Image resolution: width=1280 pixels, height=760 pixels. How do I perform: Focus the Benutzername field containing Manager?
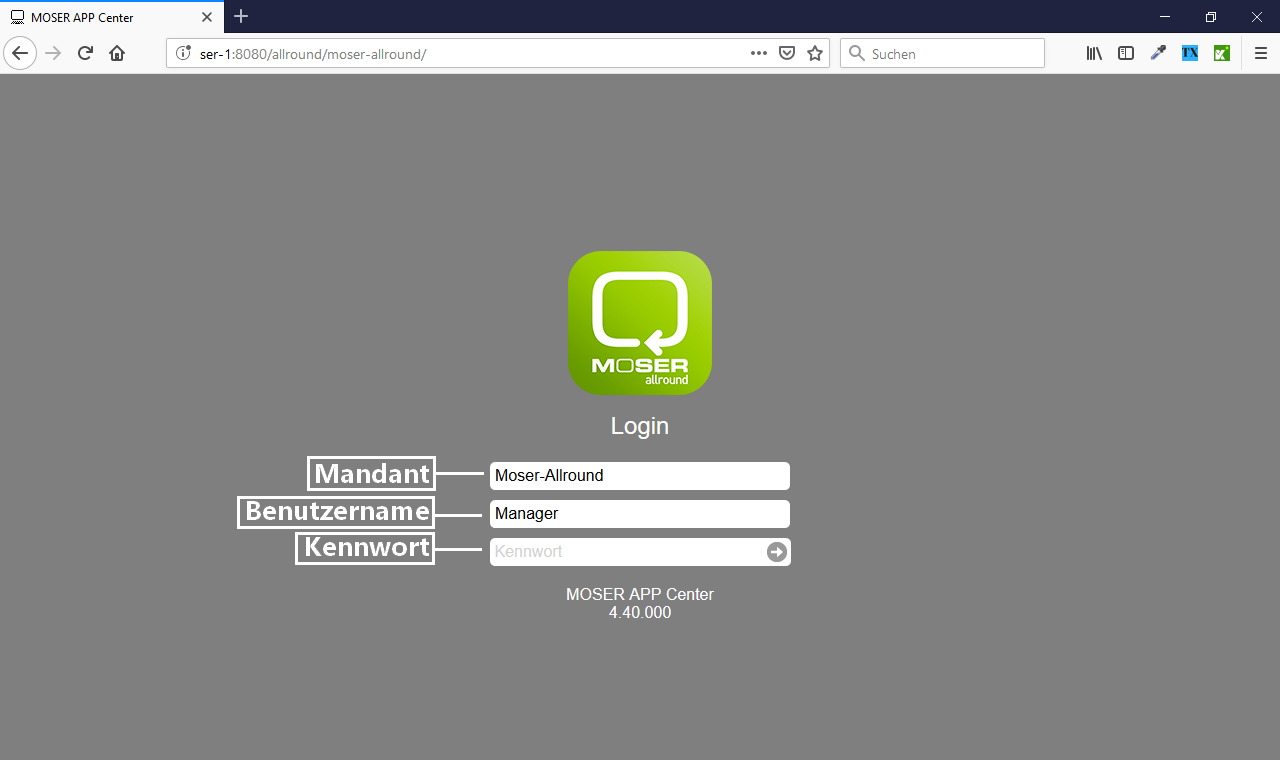click(x=640, y=514)
